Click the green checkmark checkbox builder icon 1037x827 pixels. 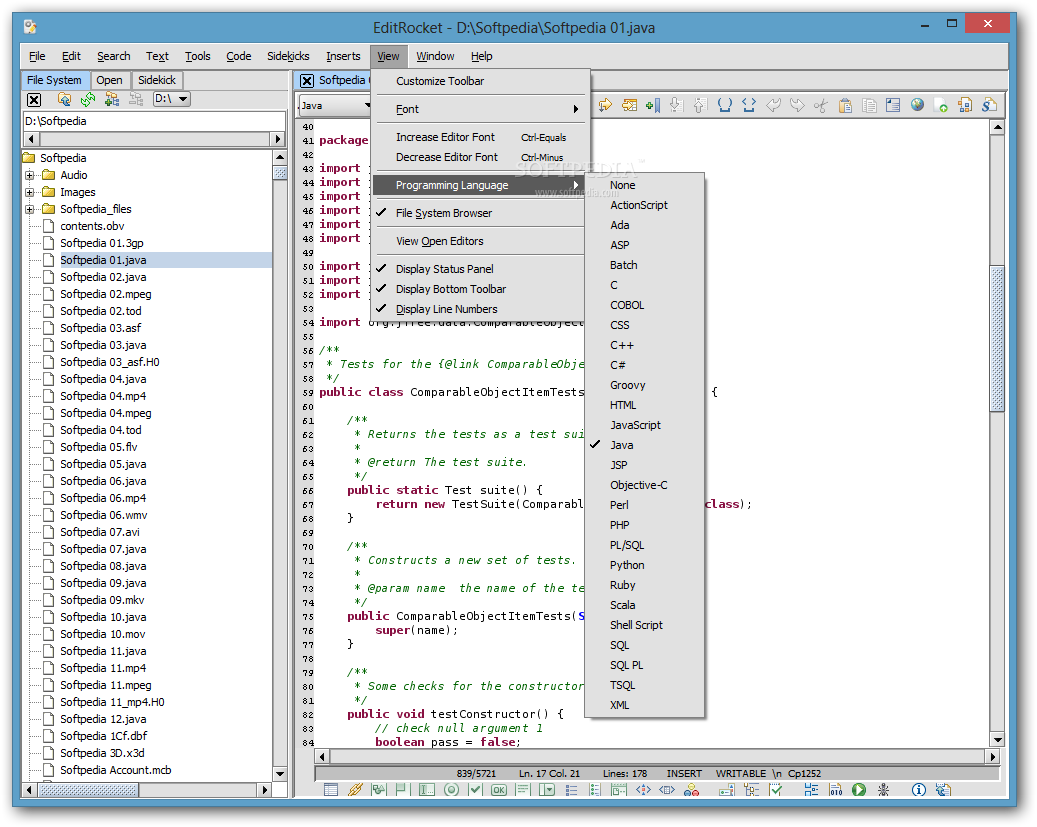point(475,789)
